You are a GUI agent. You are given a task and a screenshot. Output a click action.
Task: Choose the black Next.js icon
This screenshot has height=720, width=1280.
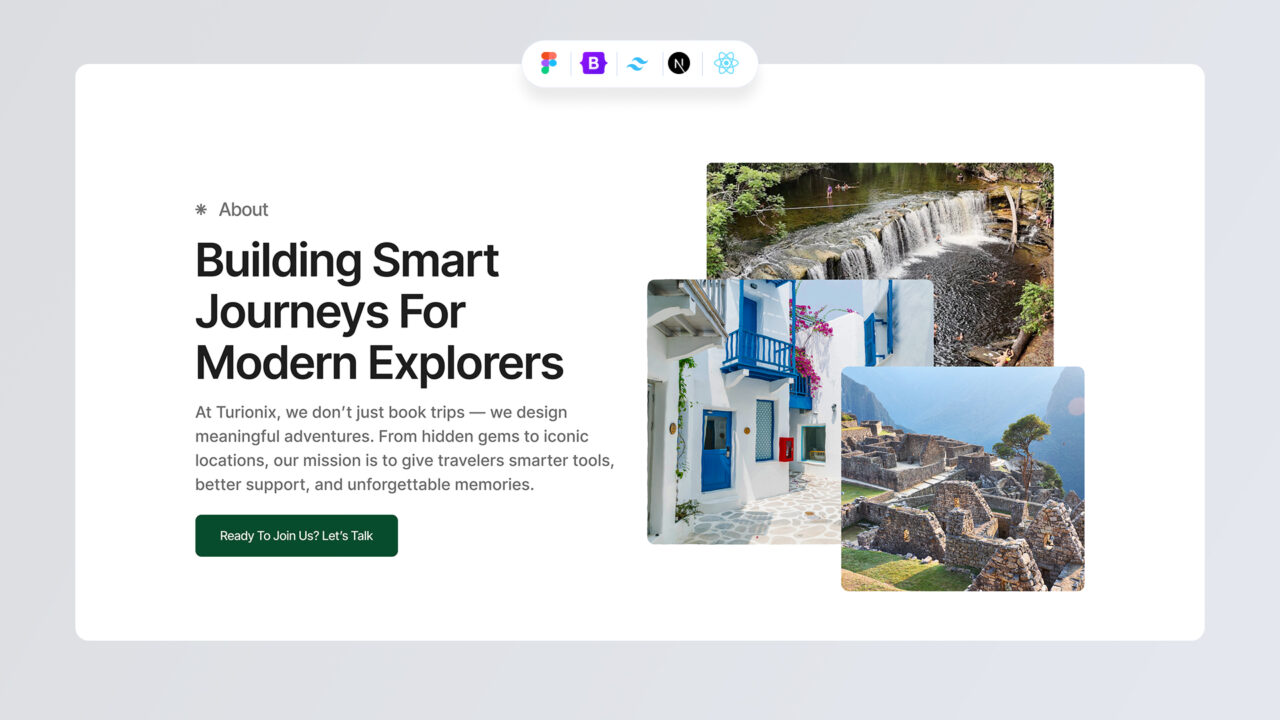click(679, 63)
